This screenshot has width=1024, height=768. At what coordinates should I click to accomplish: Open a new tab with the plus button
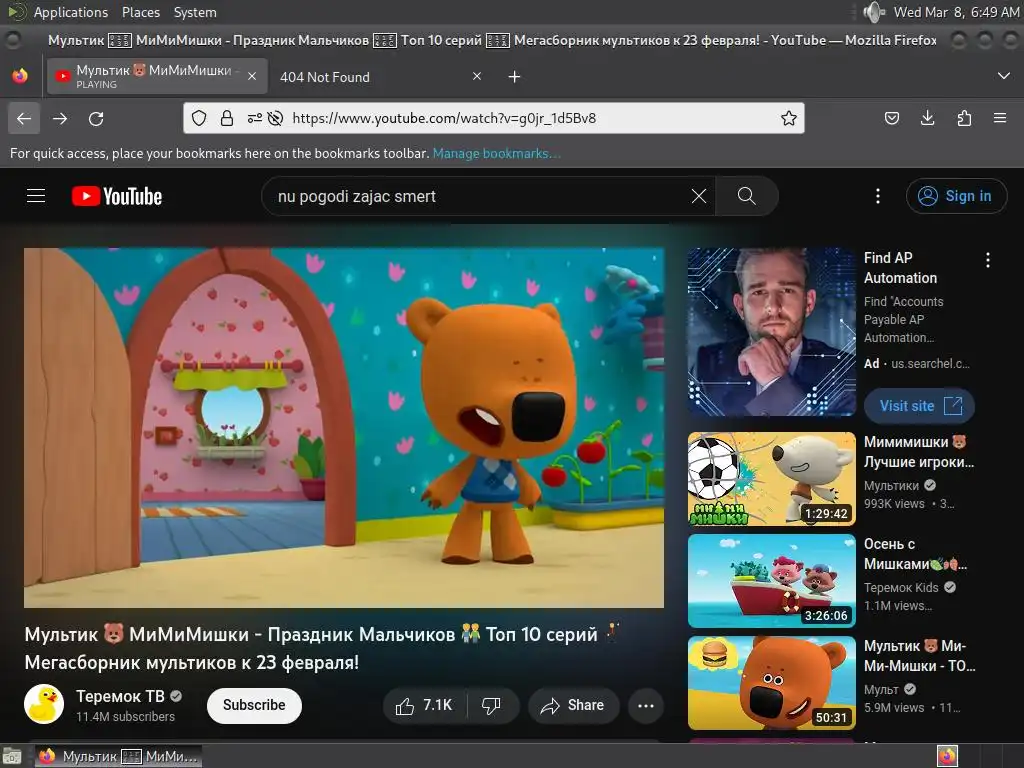(515, 77)
